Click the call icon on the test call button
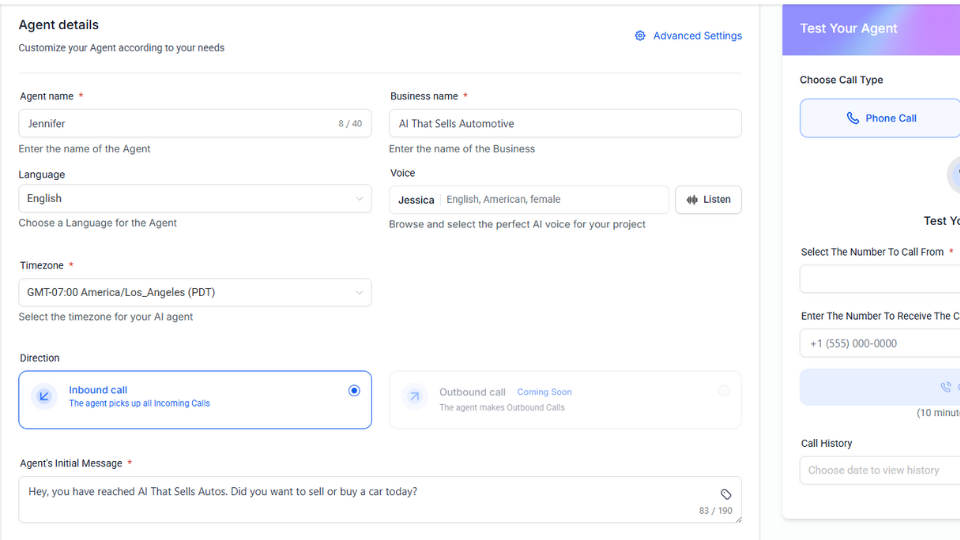 click(x=946, y=387)
